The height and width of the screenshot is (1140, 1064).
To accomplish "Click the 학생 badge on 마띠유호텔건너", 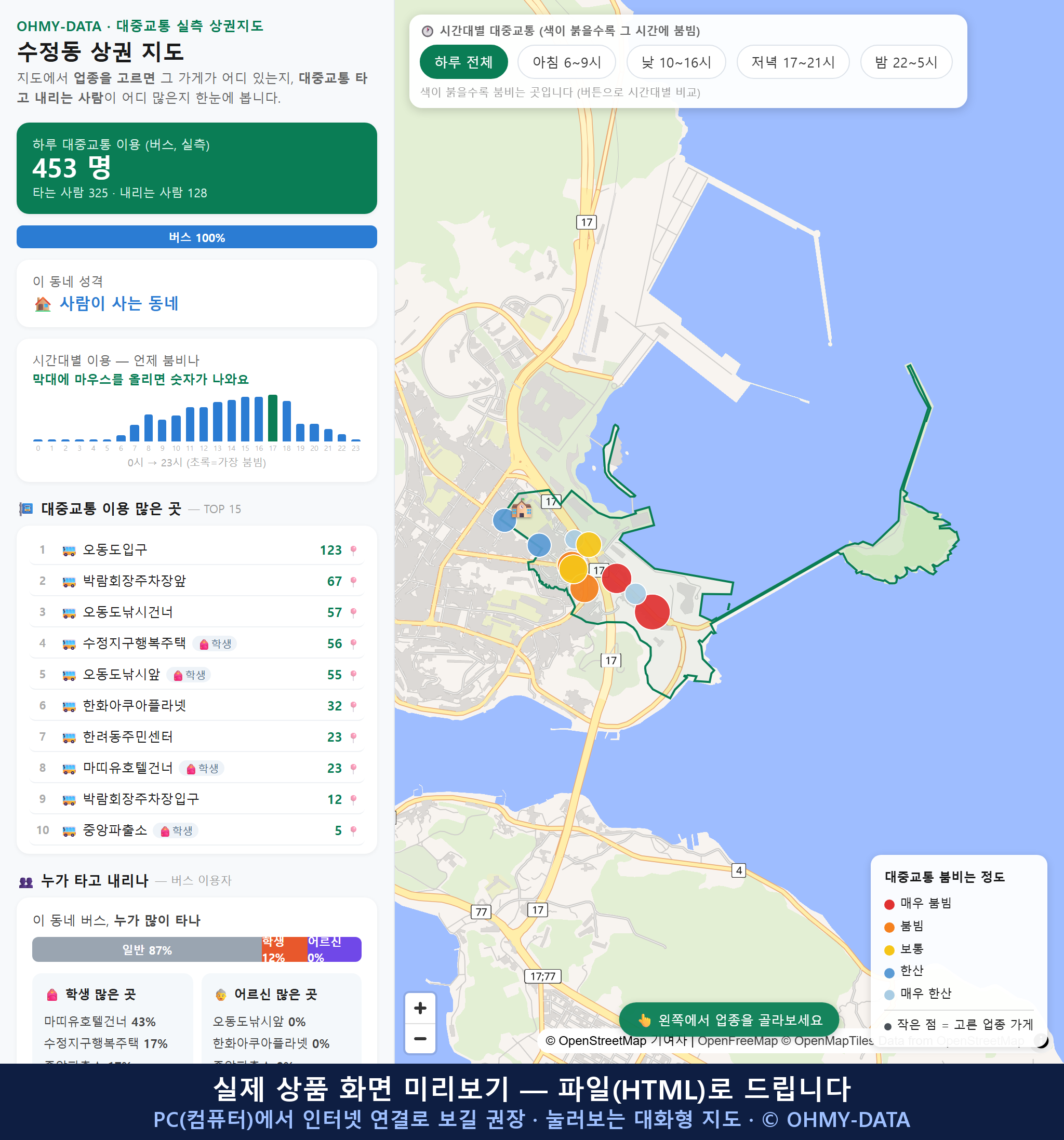I will click(202, 768).
